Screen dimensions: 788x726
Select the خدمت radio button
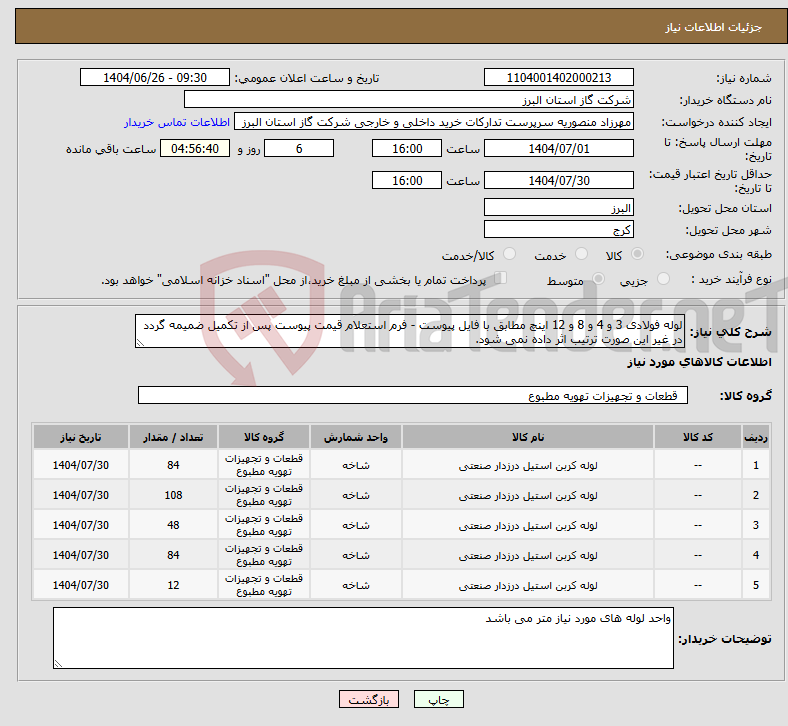581,254
